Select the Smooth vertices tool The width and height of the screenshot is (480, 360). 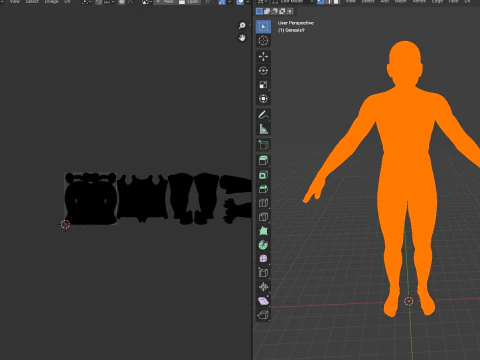coord(263,259)
